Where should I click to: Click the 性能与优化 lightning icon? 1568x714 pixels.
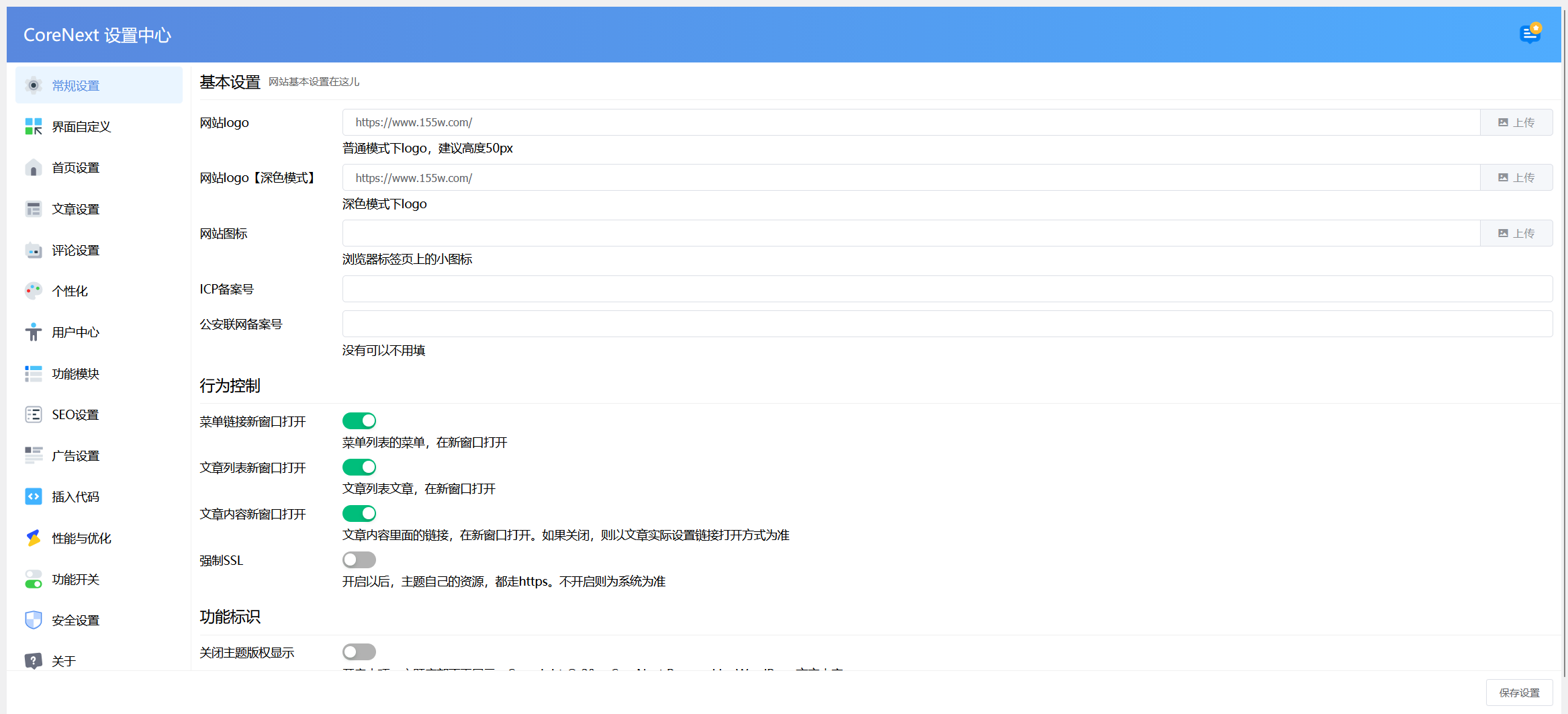pyautogui.click(x=34, y=537)
